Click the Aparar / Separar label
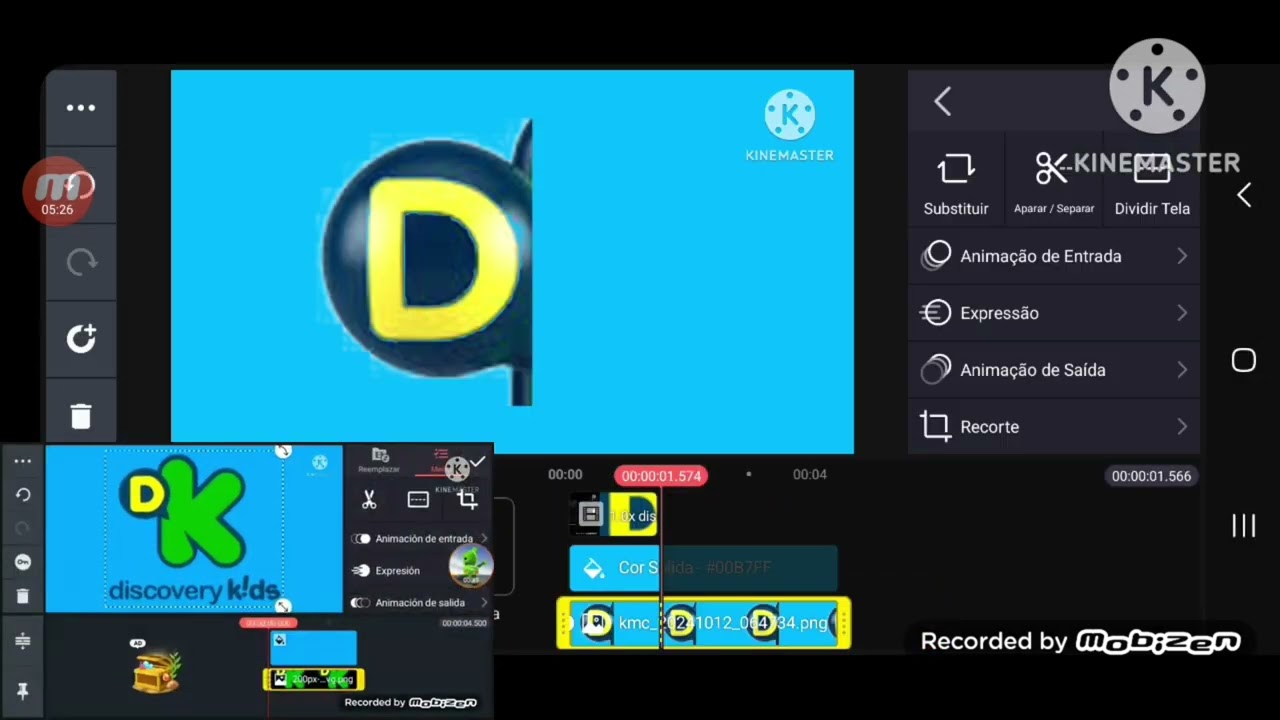 pyautogui.click(x=1054, y=209)
